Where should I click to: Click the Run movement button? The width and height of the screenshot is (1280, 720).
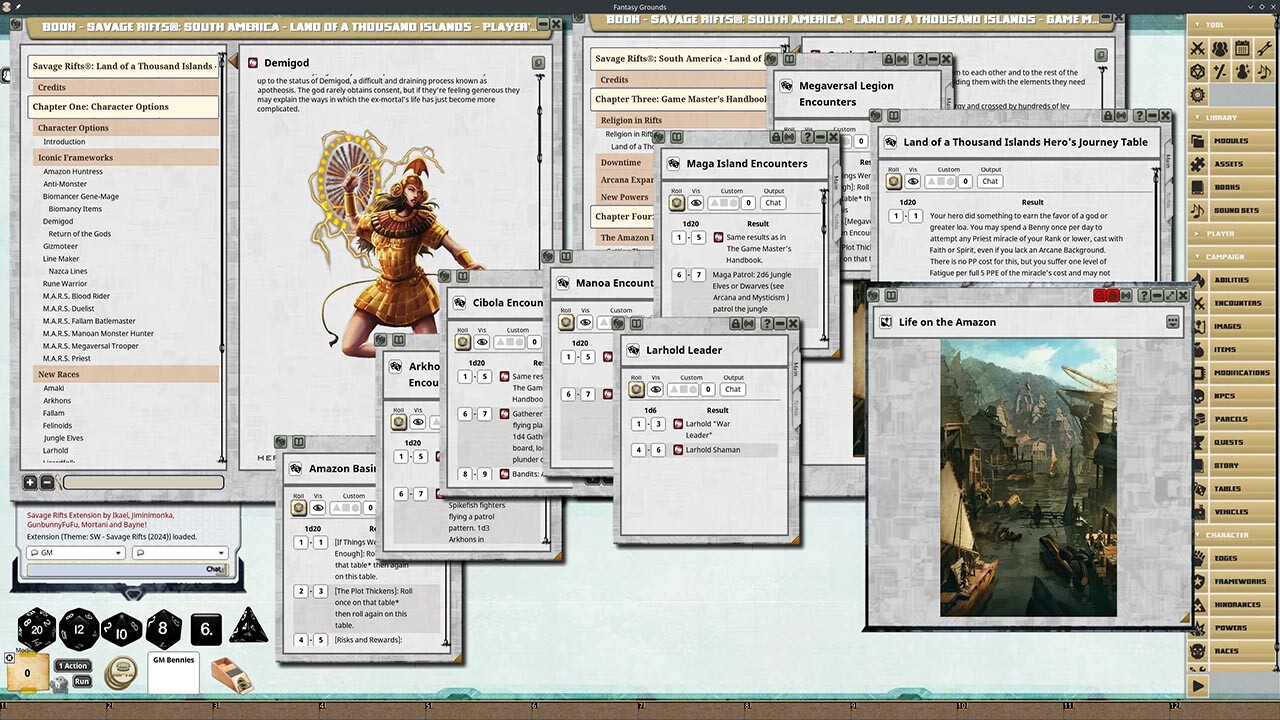click(82, 681)
